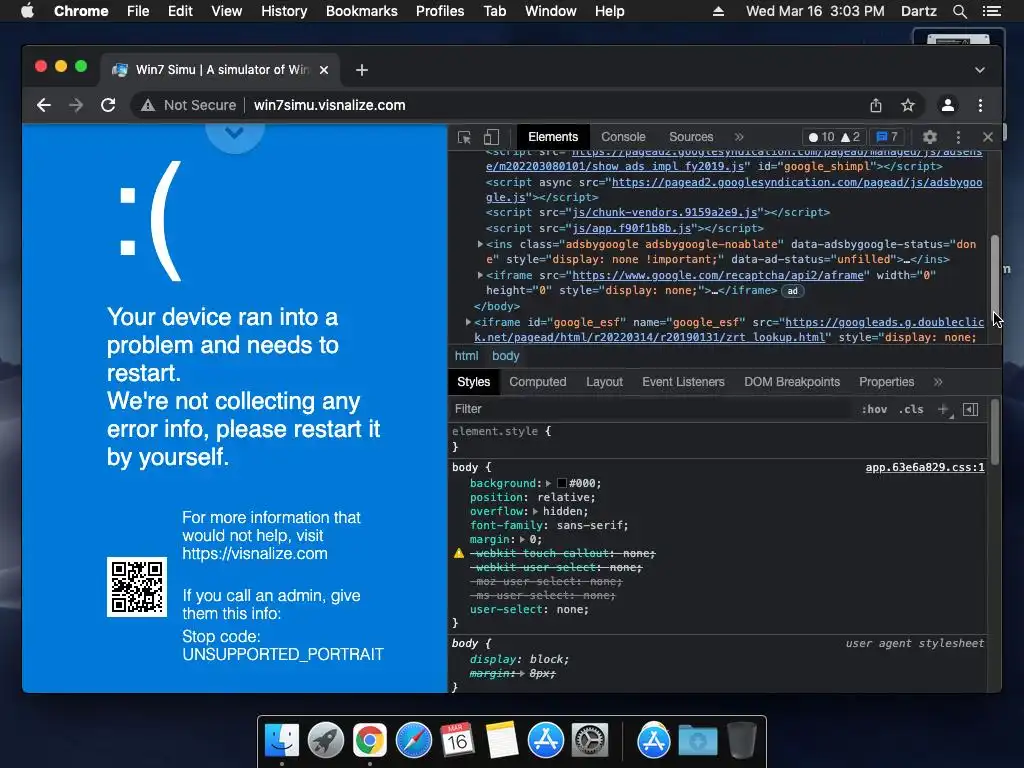The height and width of the screenshot is (768, 1024).
Task: Open the Event Listeners tab
Action: coord(683,382)
